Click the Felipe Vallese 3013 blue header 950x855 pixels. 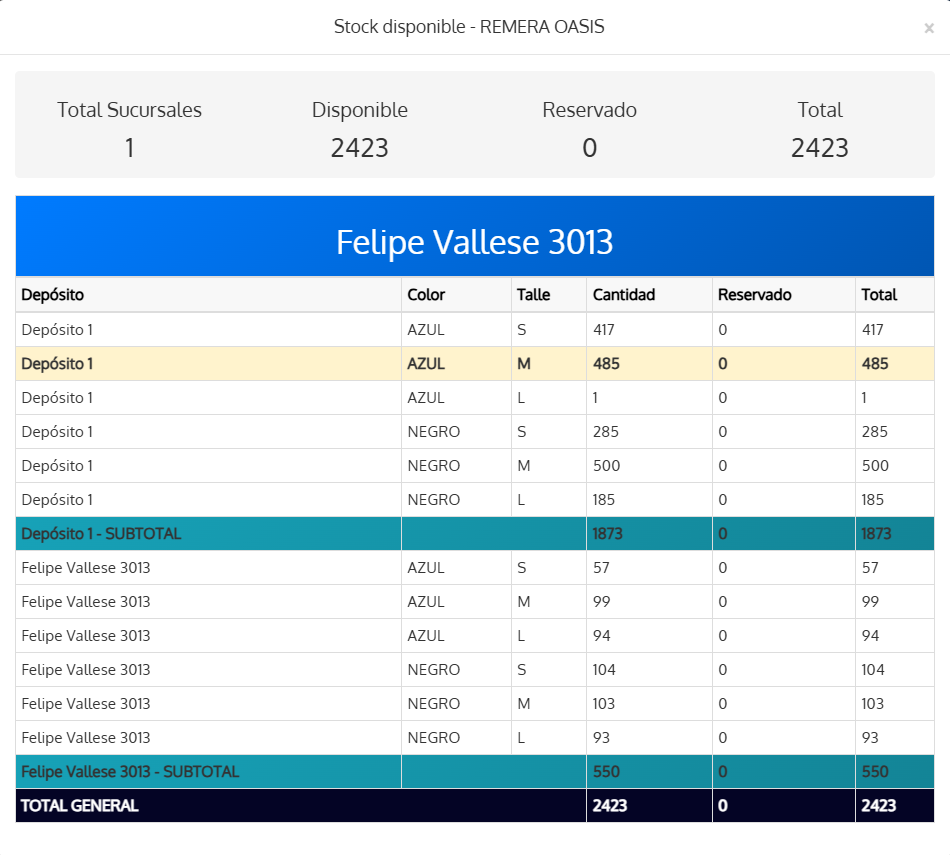click(475, 236)
